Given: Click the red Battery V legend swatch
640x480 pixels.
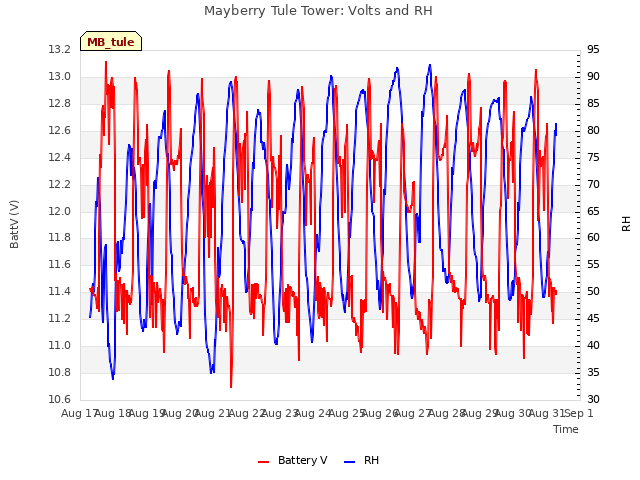Looking at the screenshot, I should (263, 462).
